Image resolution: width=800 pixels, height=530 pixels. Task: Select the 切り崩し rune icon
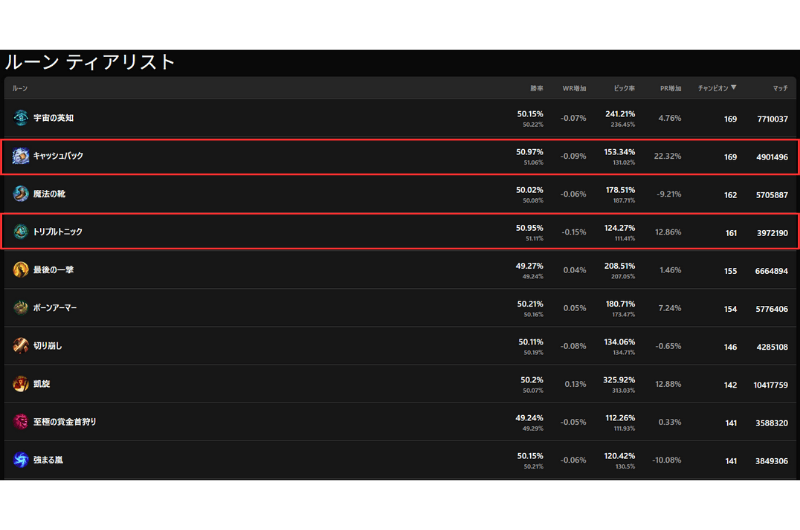click(x=21, y=346)
